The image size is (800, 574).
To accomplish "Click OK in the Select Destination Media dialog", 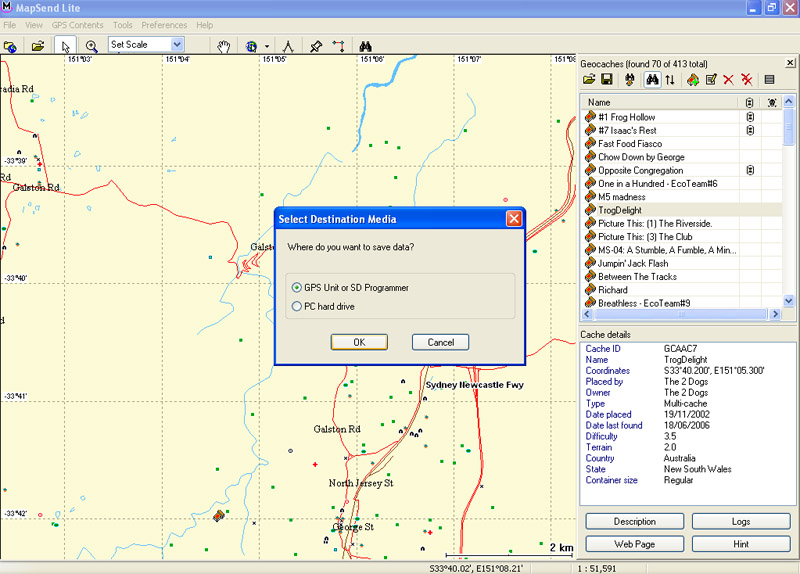I will point(359,342).
